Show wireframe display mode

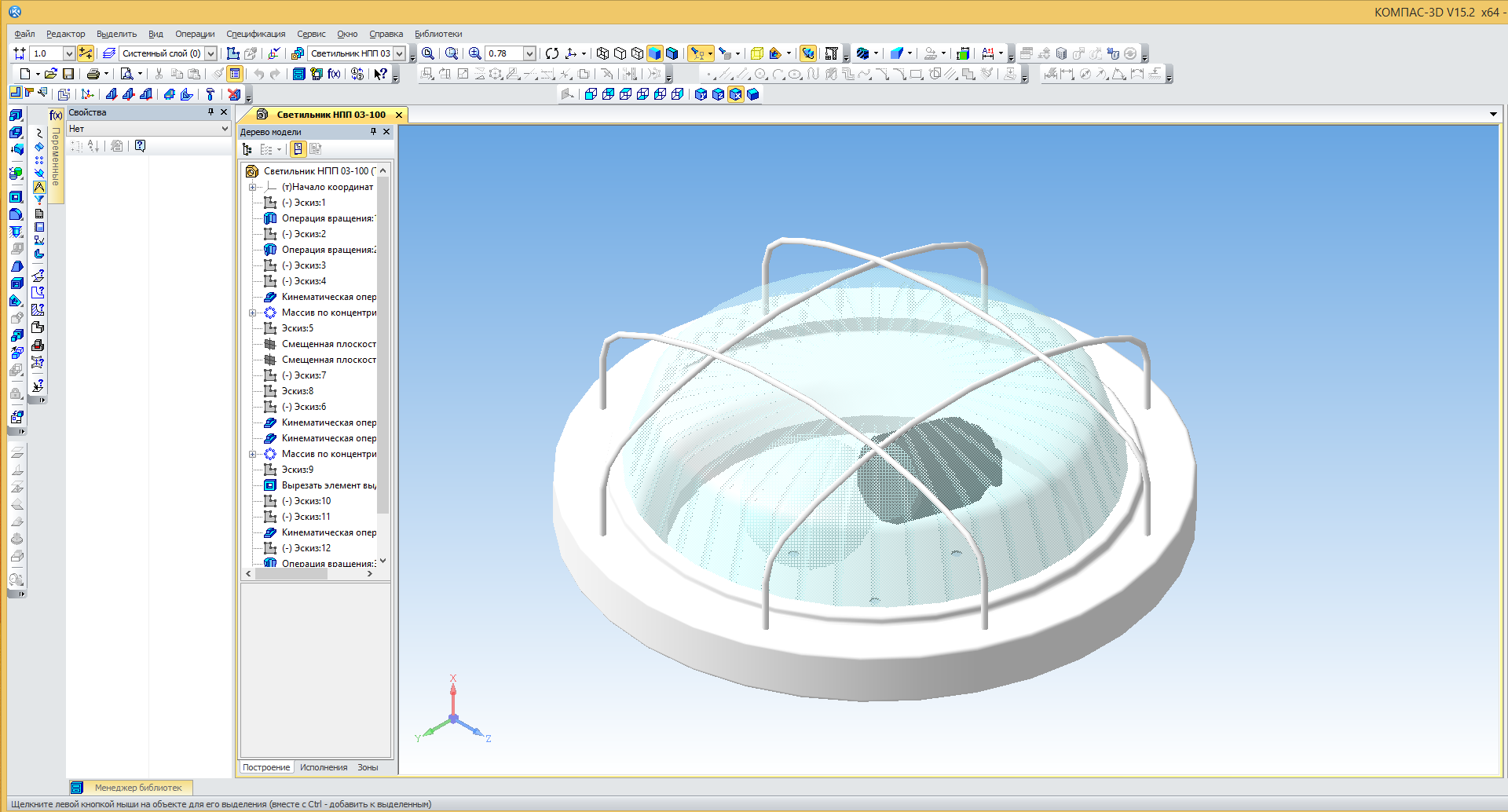602,53
